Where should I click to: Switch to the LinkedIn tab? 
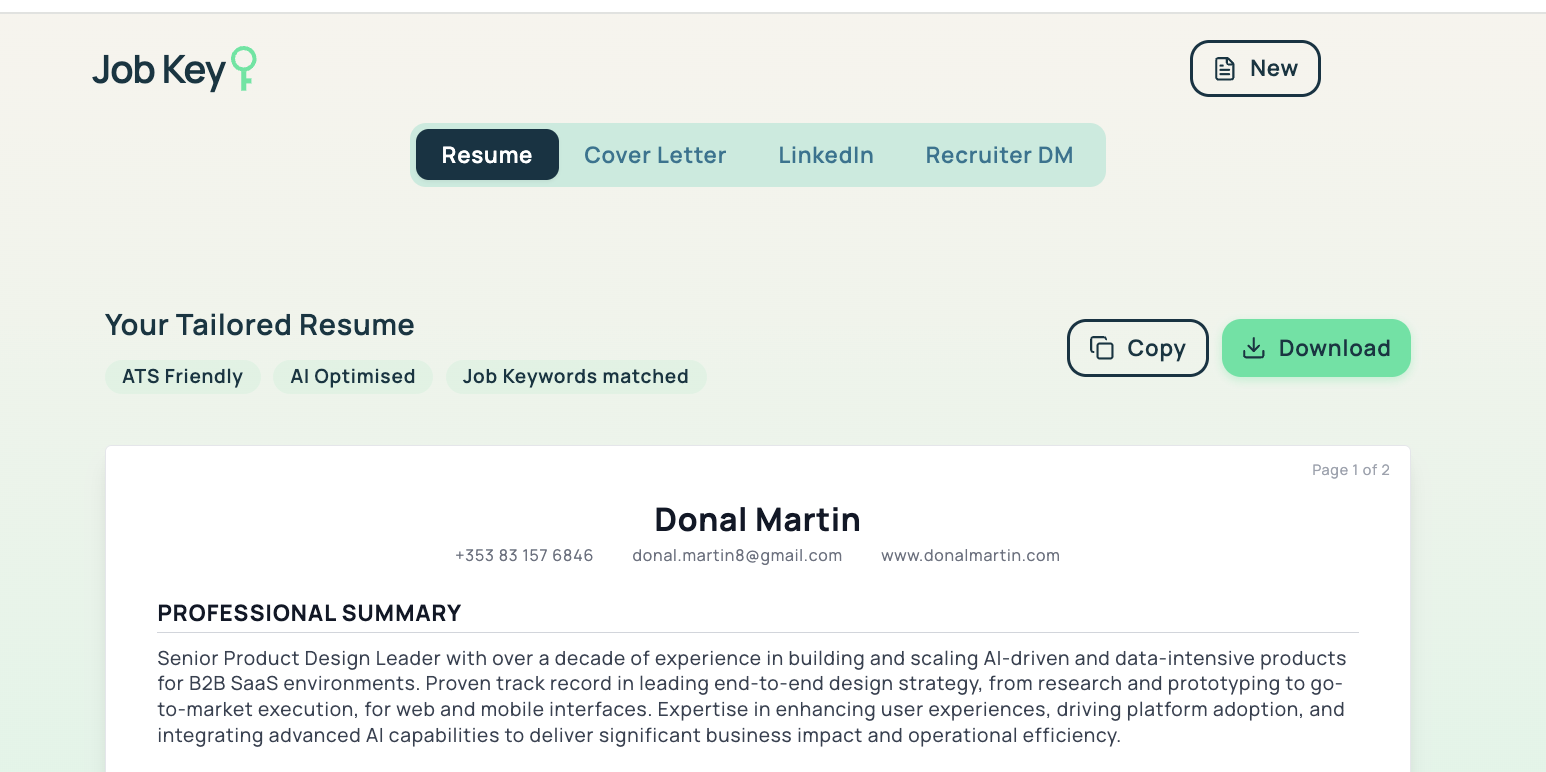pyautogui.click(x=826, y=155)
